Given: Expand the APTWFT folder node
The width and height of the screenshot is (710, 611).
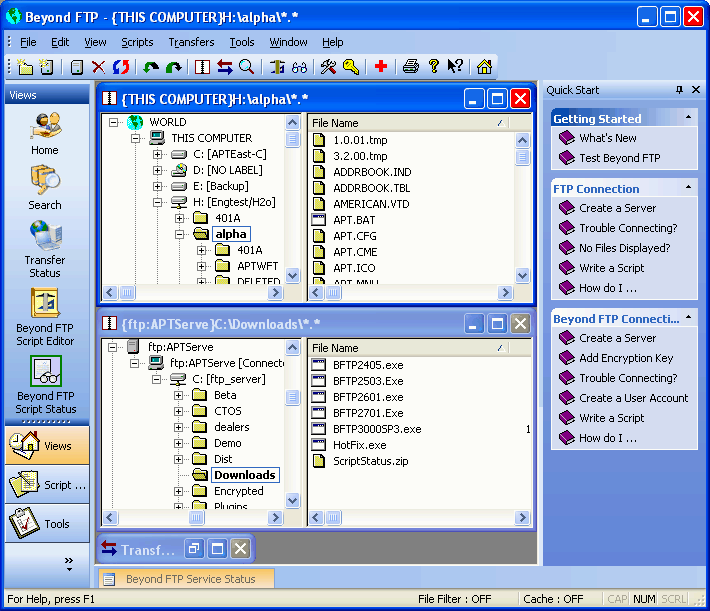Looking at the screenshot, I should 201,266.
